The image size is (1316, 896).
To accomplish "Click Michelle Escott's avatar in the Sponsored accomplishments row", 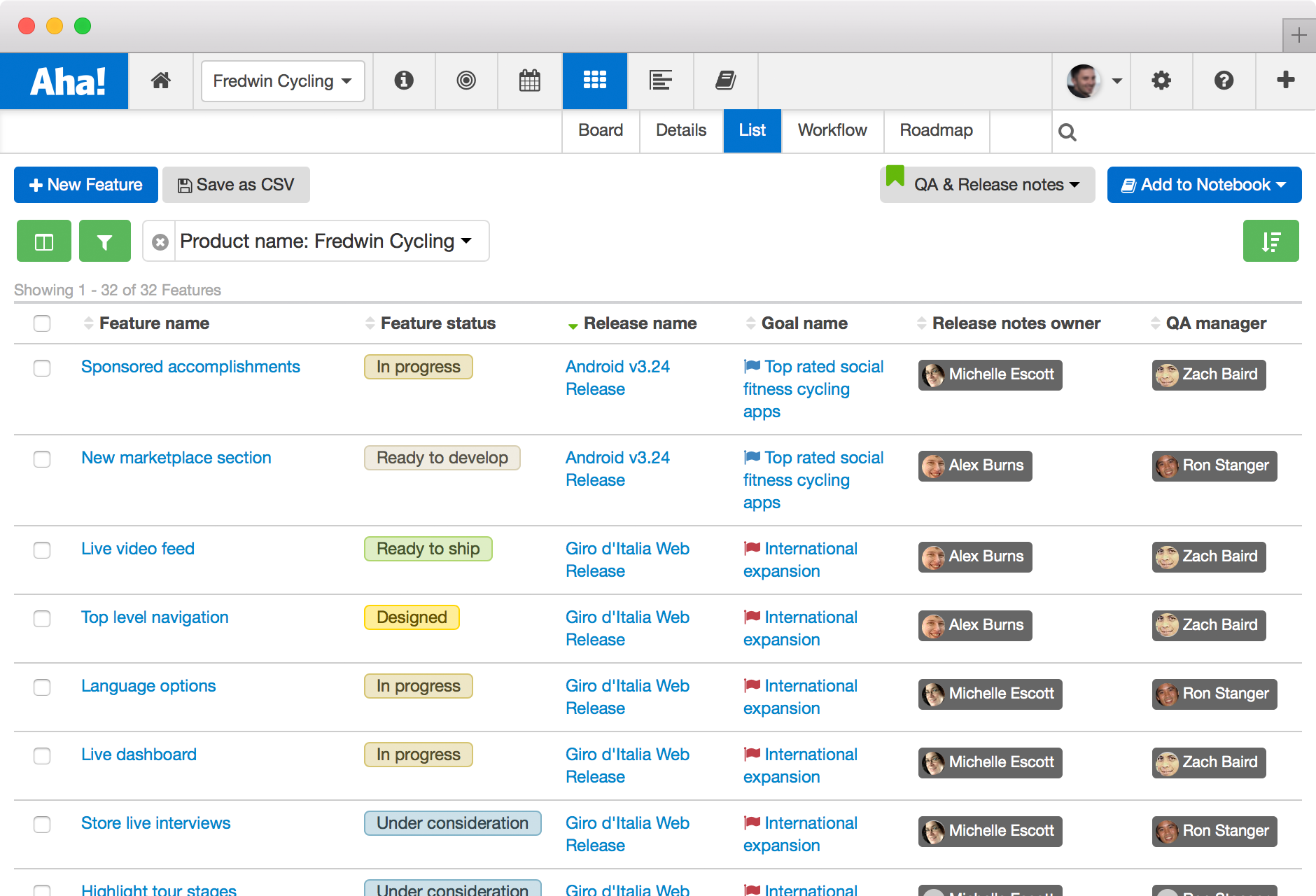I will [x=933, y=375].
